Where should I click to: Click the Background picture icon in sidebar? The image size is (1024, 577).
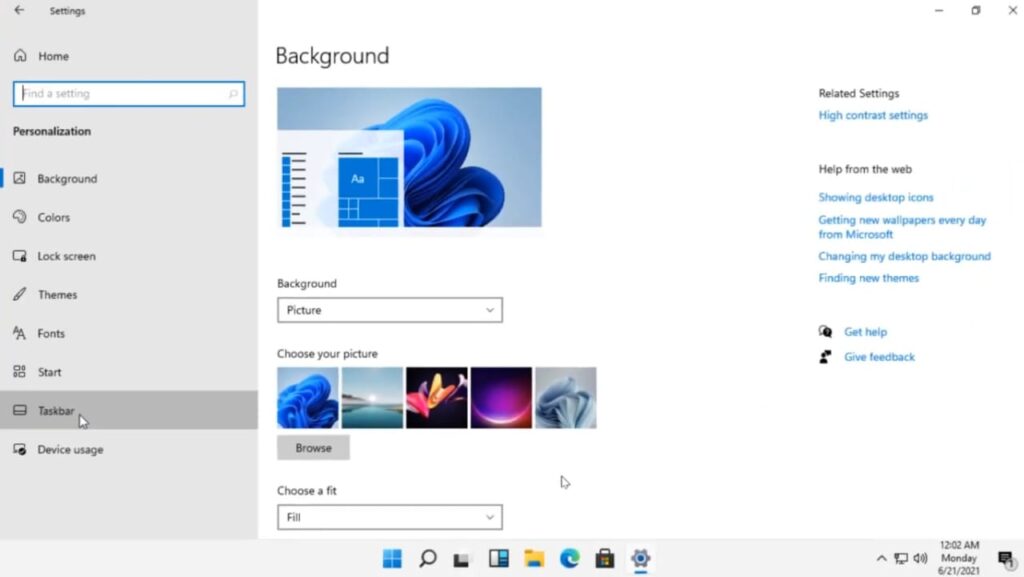(x=20, y=178)
